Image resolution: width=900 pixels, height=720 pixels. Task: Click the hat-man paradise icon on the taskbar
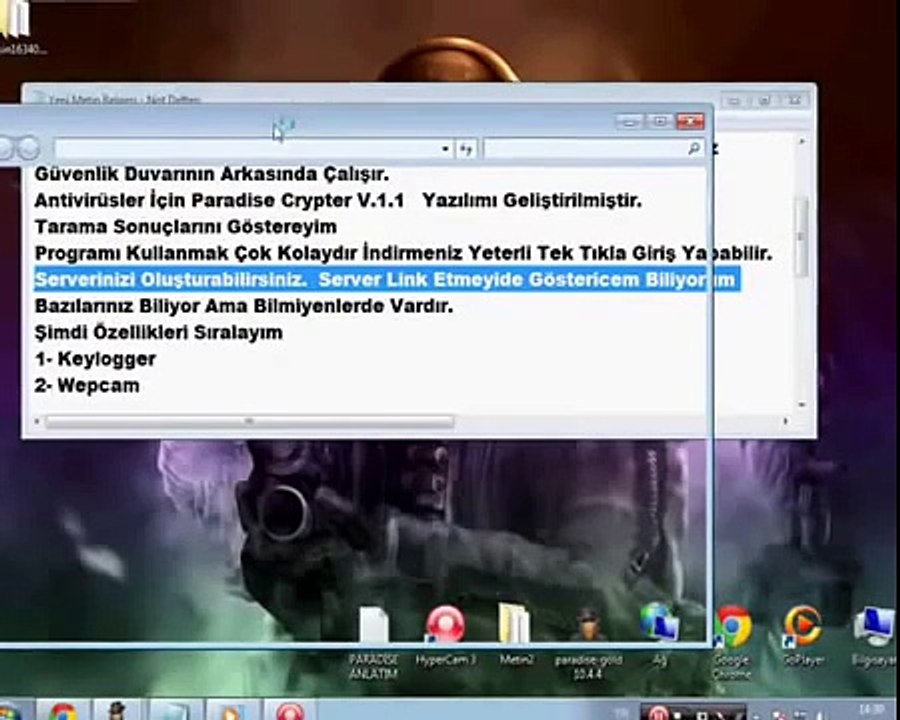pyautogui.click(x=118, y=711)
